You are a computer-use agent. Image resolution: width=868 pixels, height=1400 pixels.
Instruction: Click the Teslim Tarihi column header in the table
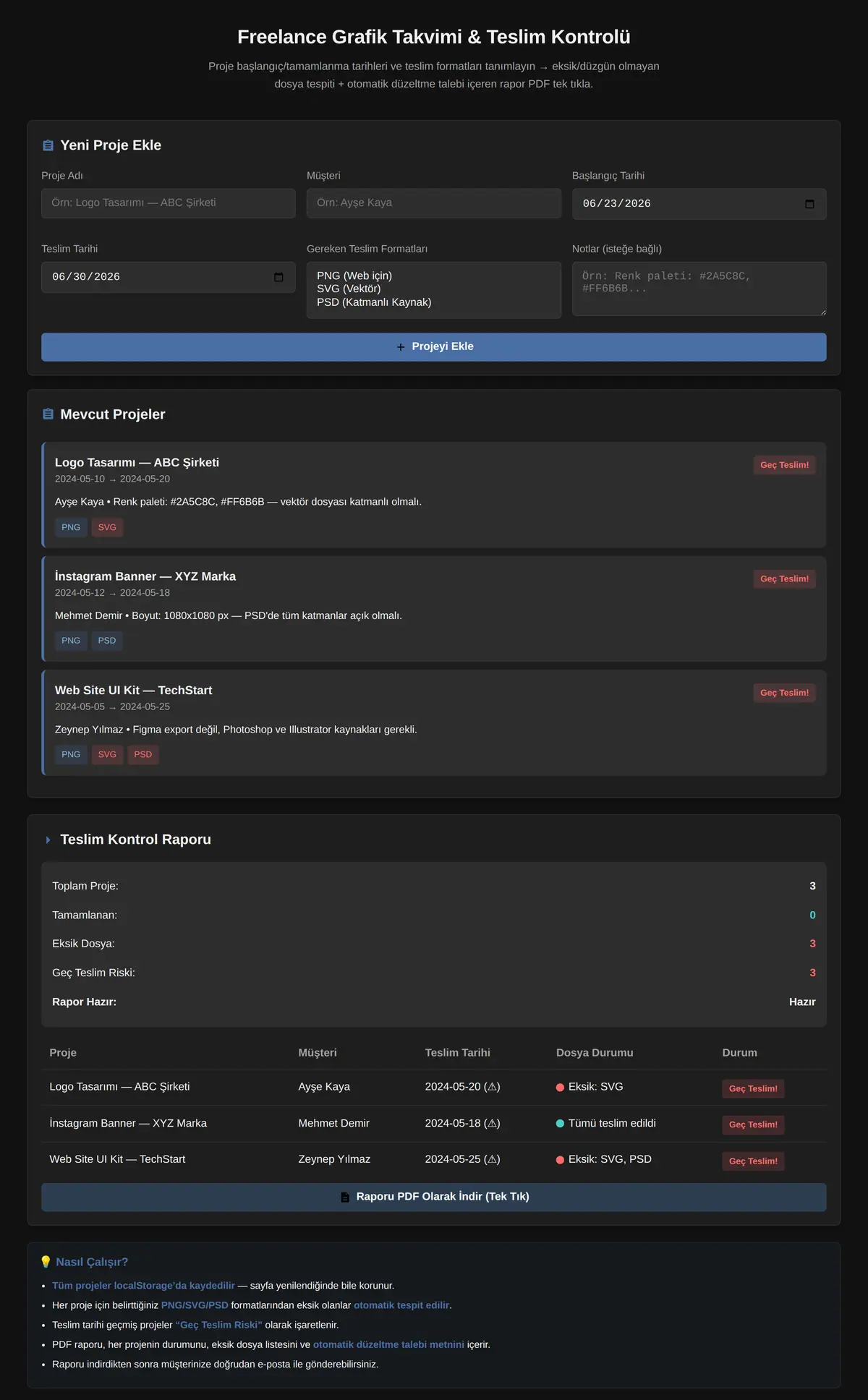458,1053
